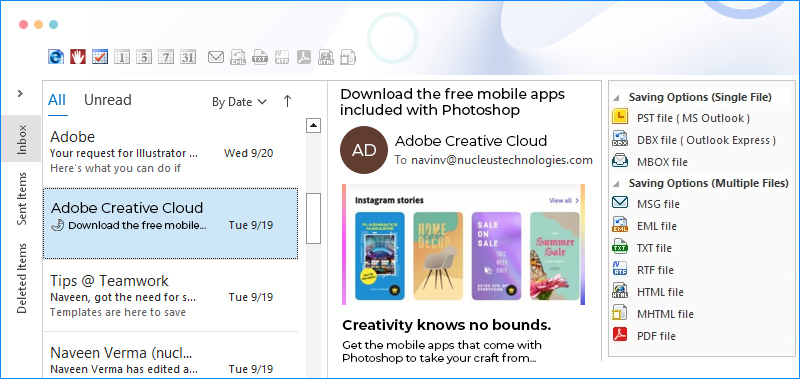The width and height of the screenshot is (800, 379).
Task: Click the Summer Sale story thumbnail
Action: point(555,256)
